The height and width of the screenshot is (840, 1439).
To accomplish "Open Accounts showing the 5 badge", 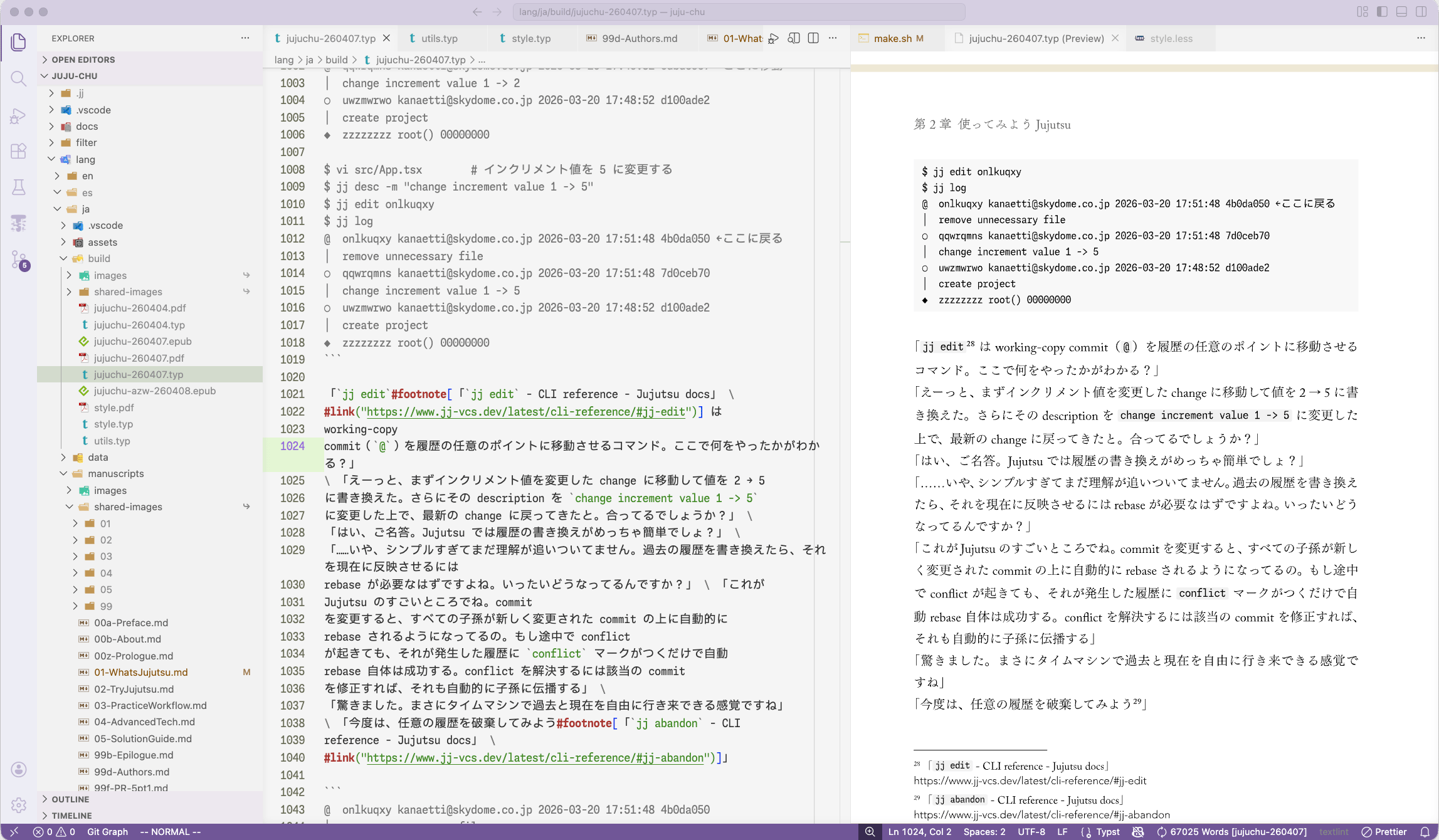I will pos(18,259).
